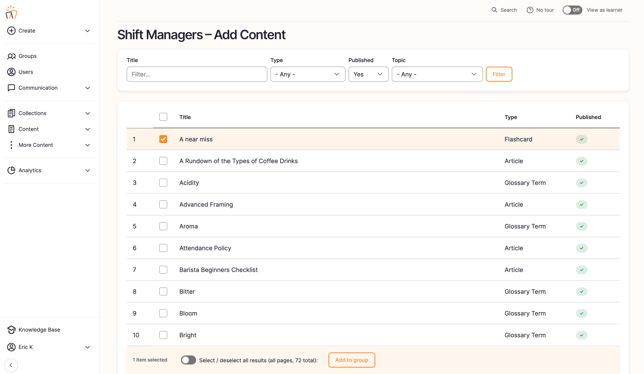
Task: Check the select-all header checkbox
Action: click(163, 117)
